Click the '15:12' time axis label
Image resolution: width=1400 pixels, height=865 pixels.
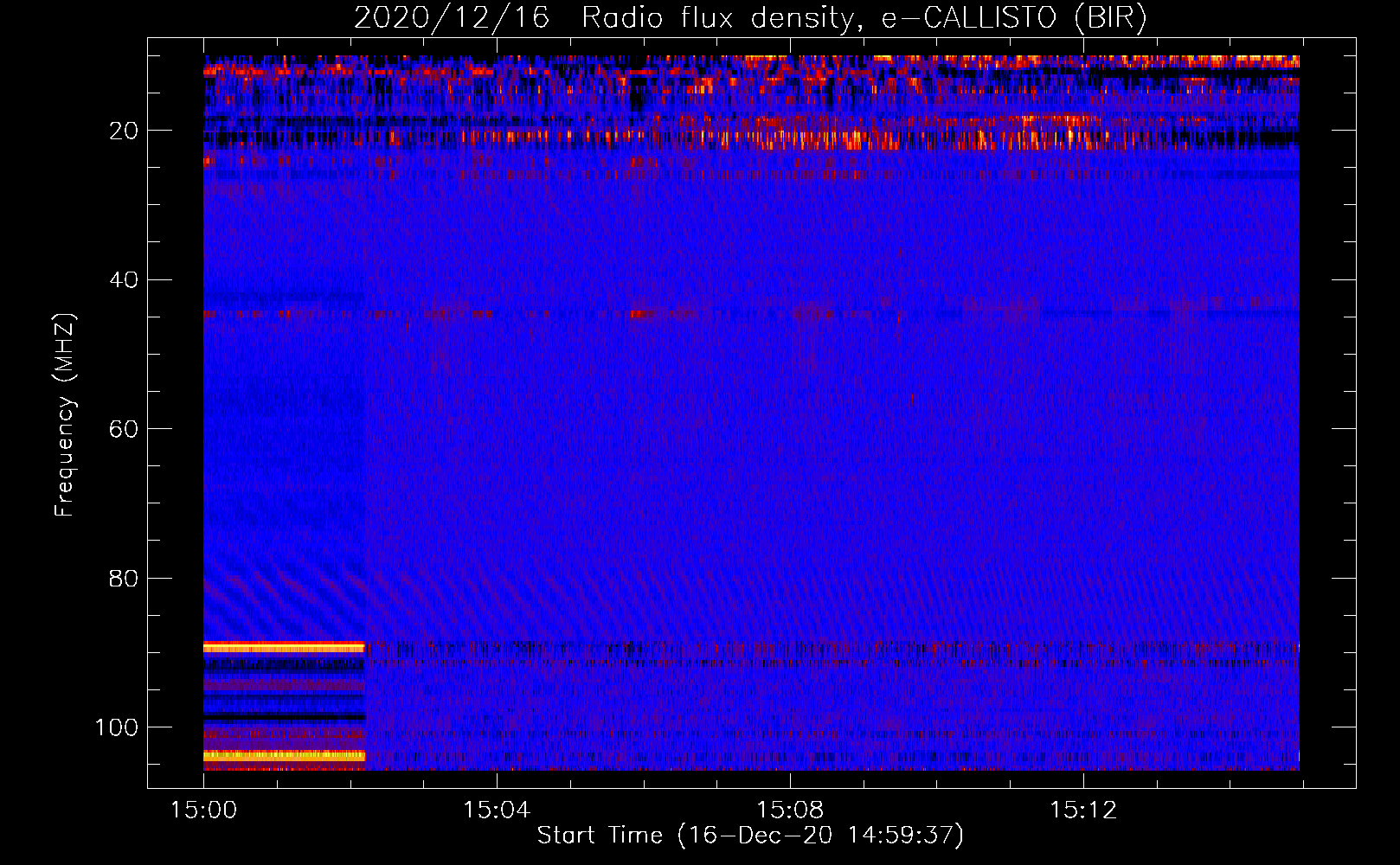pyautogui.click(x=1082, y=811)
